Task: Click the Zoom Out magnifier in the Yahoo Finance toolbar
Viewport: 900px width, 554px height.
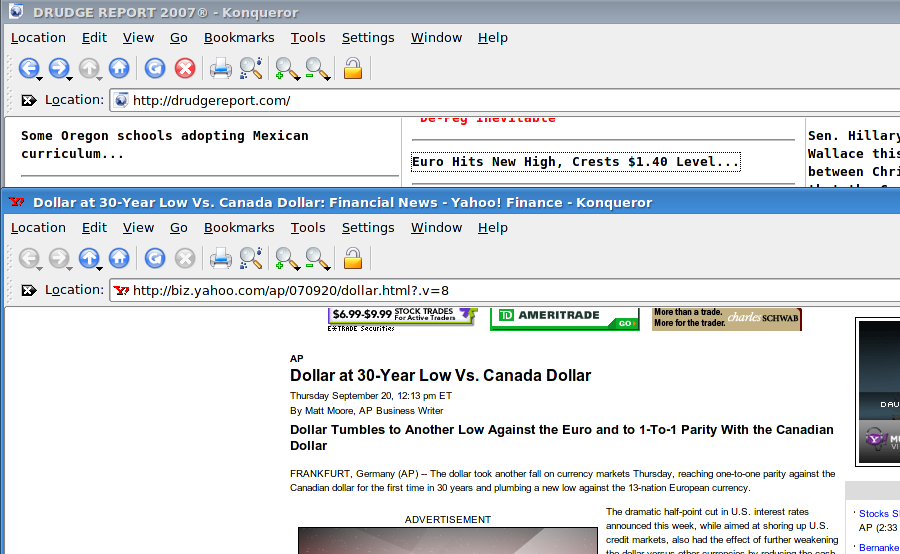Action: tap(317, 258)
